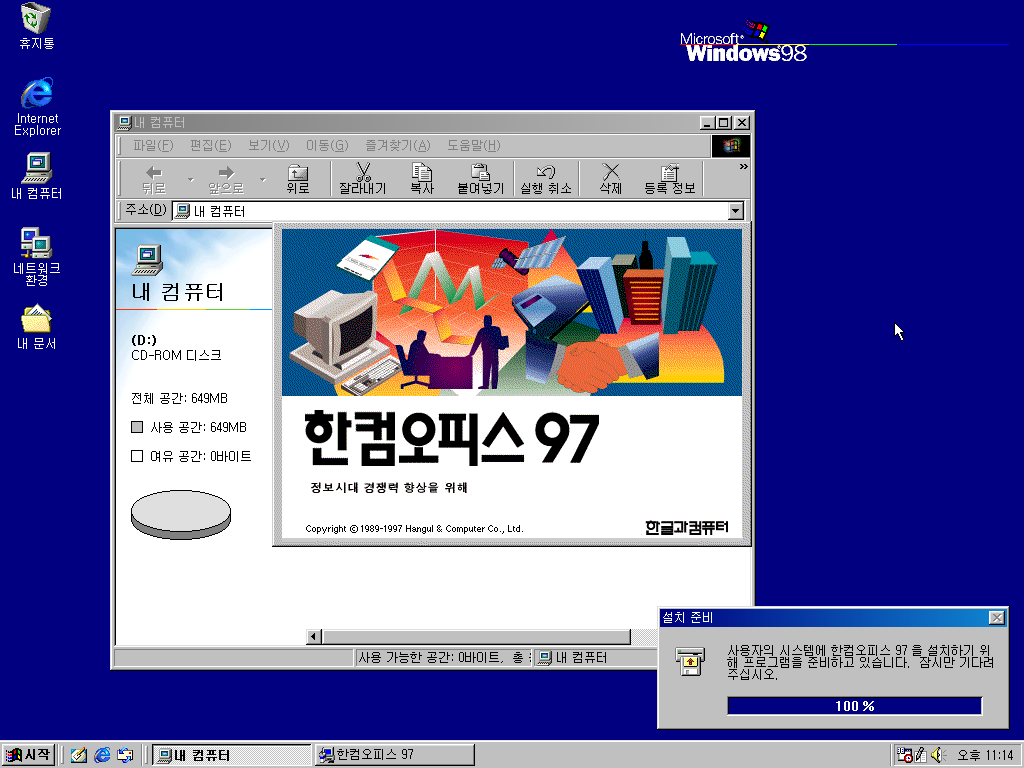Image resolution: width=1024 pixels, height=768 pixels.
Task: Switch to 내 컴퓨터 taskbar button
Action: 231,755
